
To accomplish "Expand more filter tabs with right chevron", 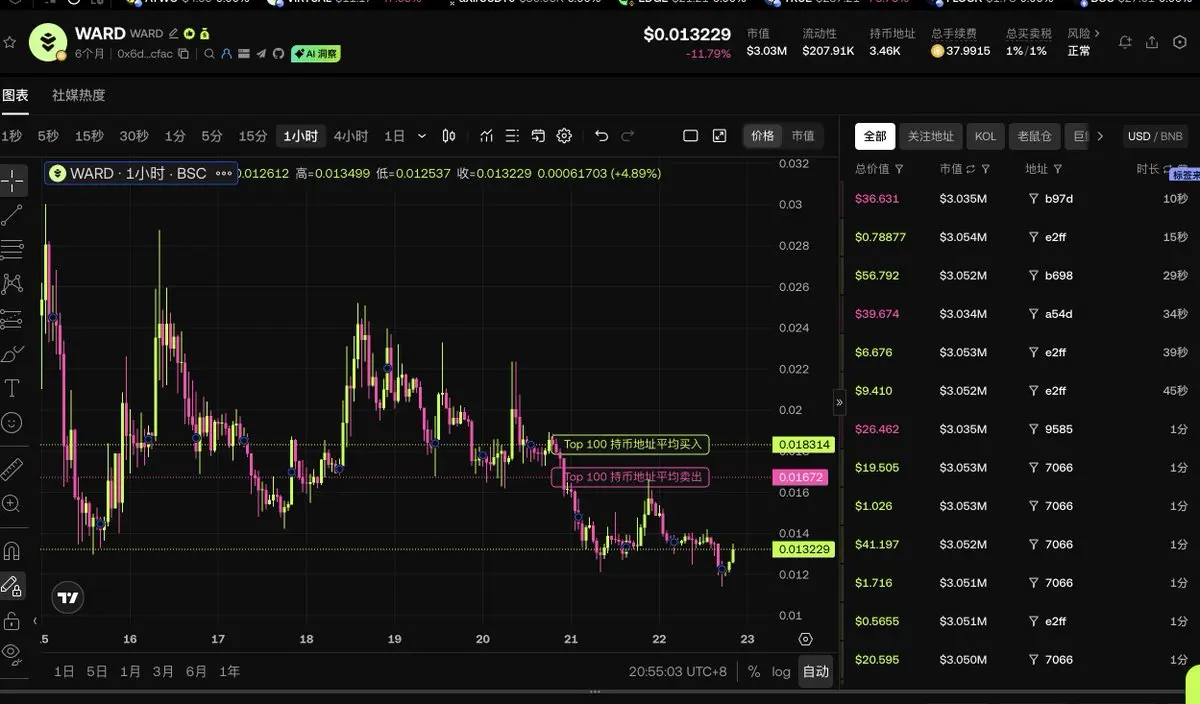I will coord(1100,136).
